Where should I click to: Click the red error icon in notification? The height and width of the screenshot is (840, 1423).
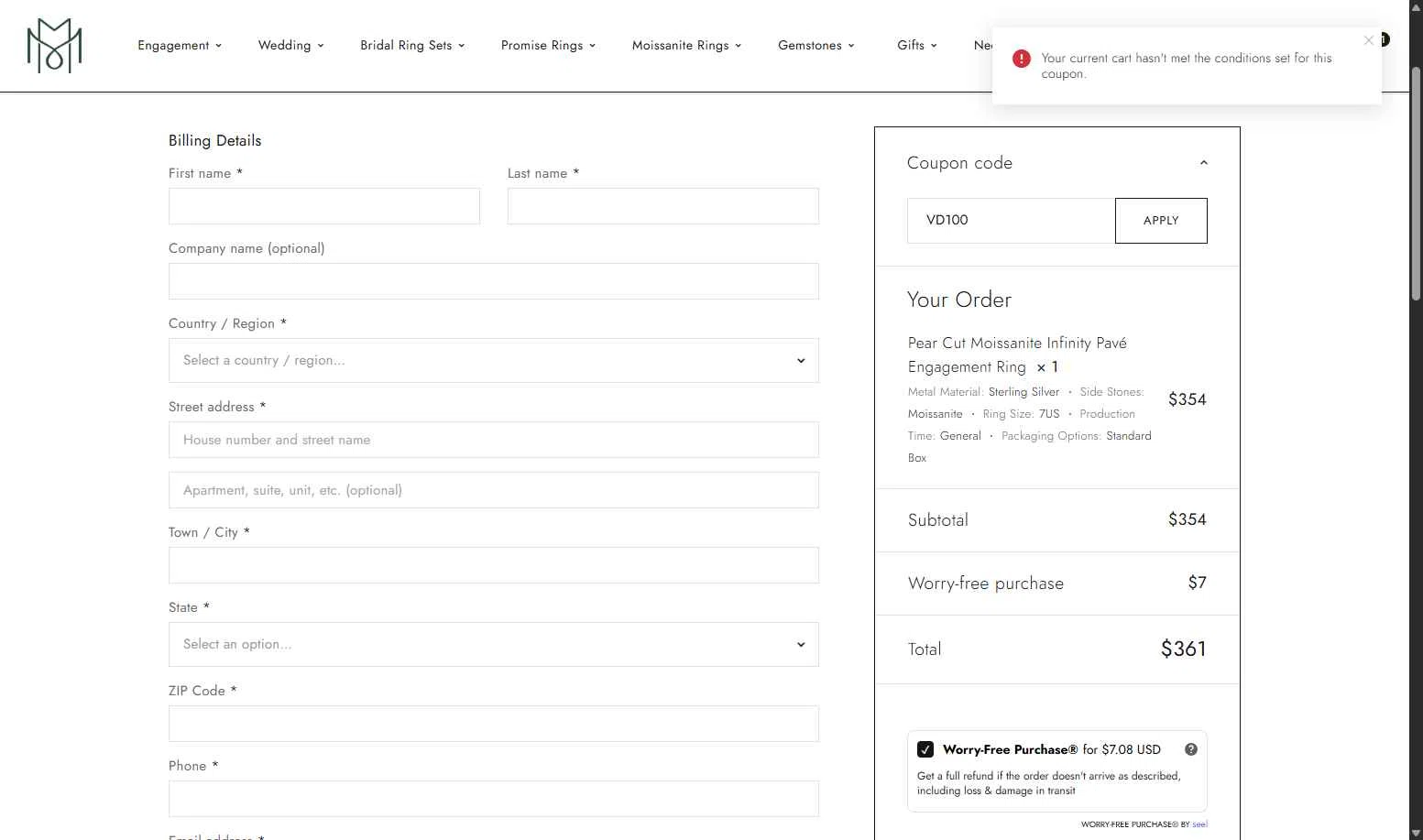(1021, 59)
